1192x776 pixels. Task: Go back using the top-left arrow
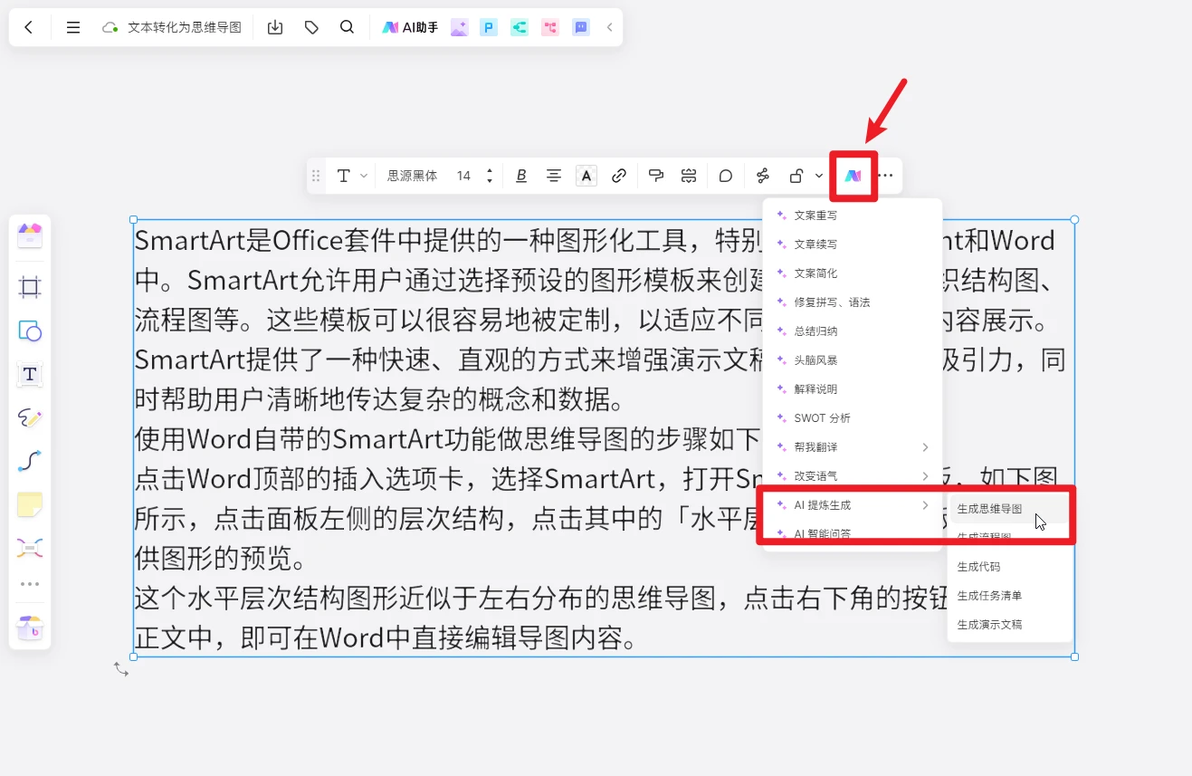pyautogui.click(x=29, y=27)
